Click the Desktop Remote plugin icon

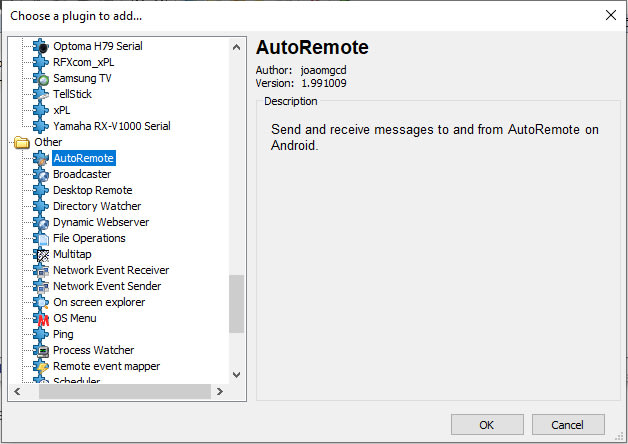coord(41,190)
